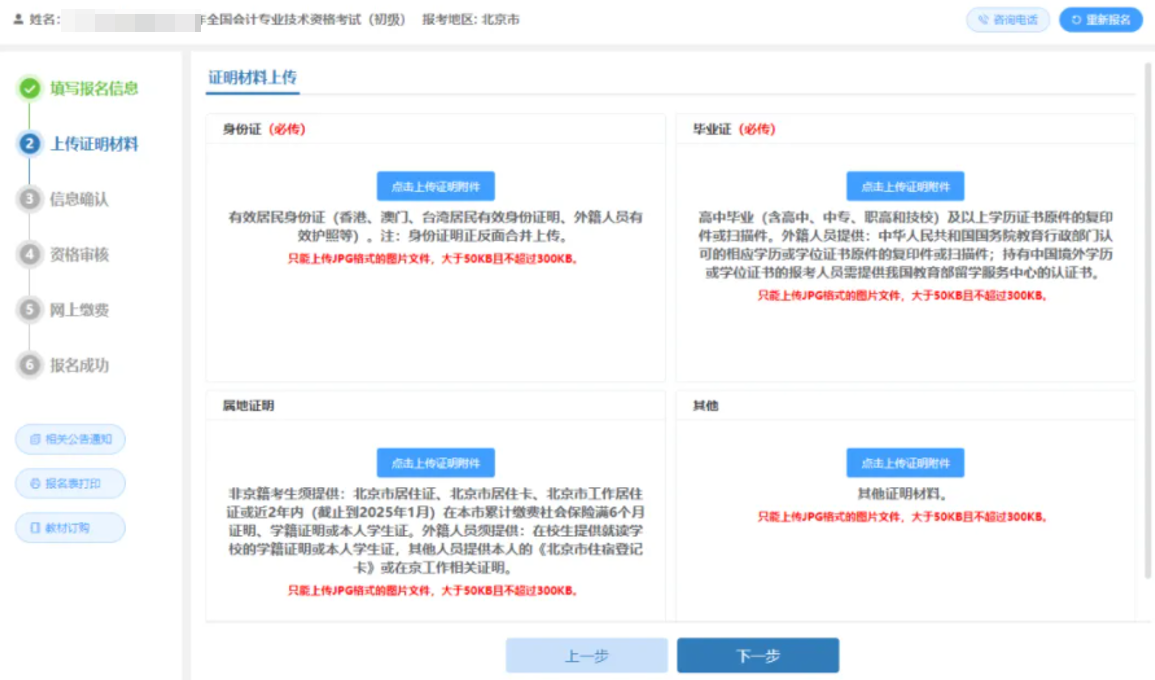
Task: Click the user profile icon beside 姓名
Action: pos(17,20)
